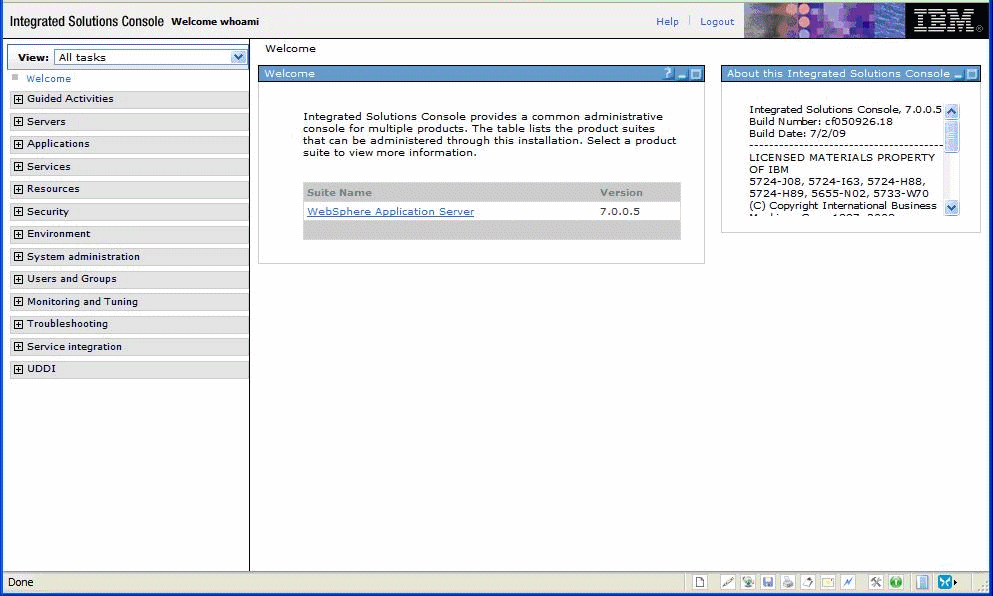Viewport: 993px width, 596px height.
Task: Click the status bar resize grip
Action: click(983, 586)
